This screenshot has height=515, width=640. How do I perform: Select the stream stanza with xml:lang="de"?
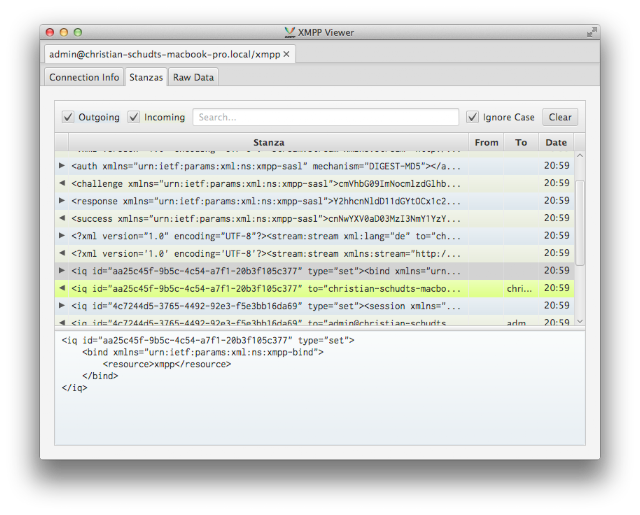point(266,236)
